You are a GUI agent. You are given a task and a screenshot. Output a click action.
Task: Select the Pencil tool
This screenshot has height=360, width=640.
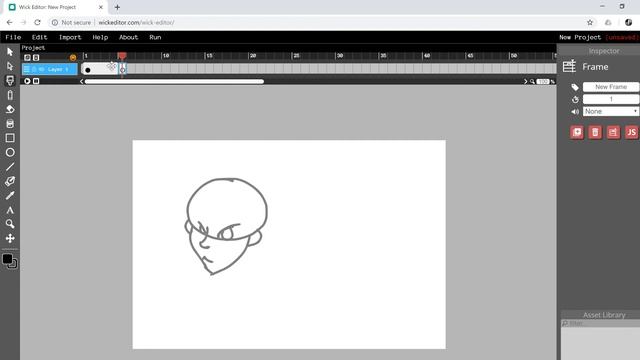pyautogui.click(x=10, y=95)
